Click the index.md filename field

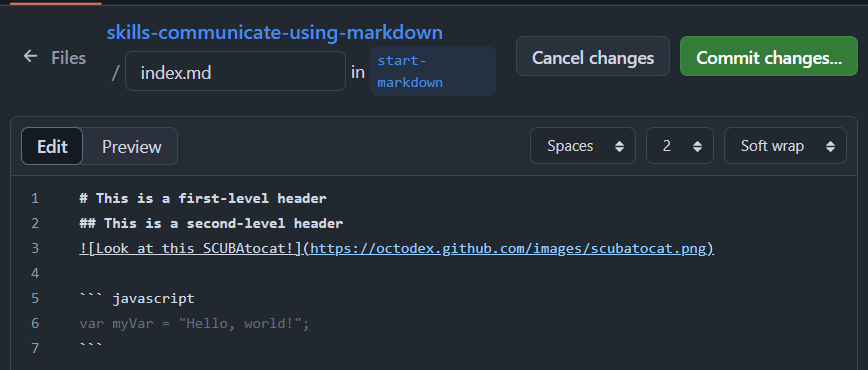point(235,71)
